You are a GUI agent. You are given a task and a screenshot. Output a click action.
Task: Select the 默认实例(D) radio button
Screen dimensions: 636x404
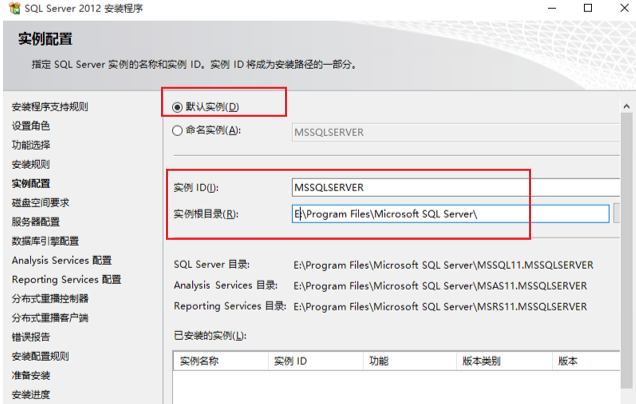[177, 107]
